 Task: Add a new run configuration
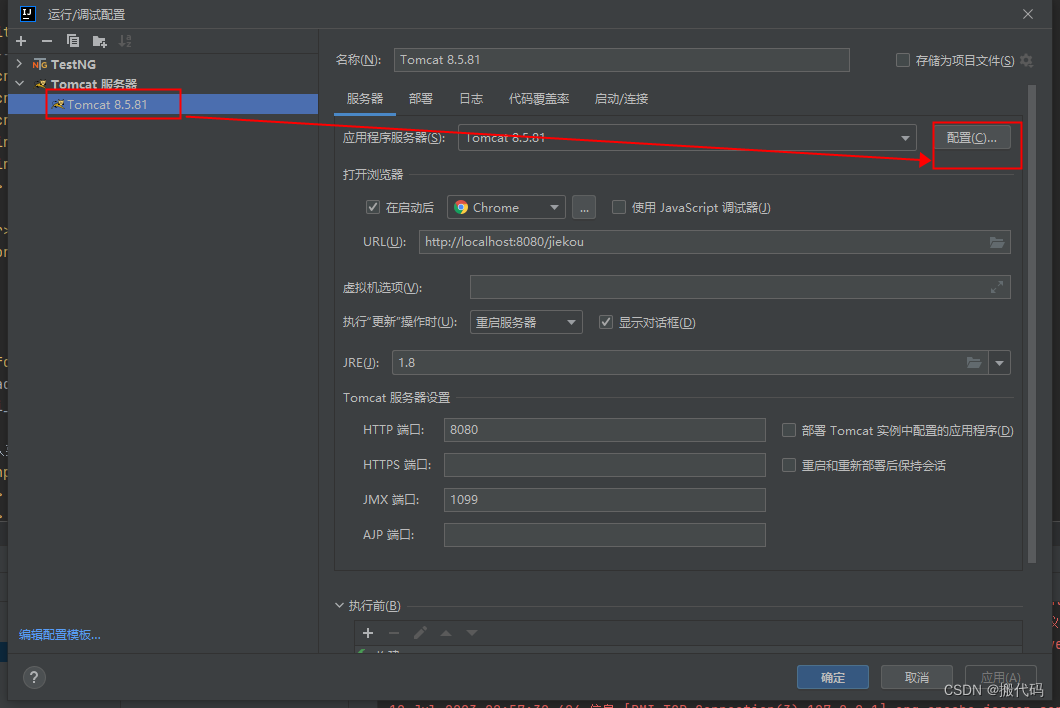pyautogui.click(x=21, y=41)
